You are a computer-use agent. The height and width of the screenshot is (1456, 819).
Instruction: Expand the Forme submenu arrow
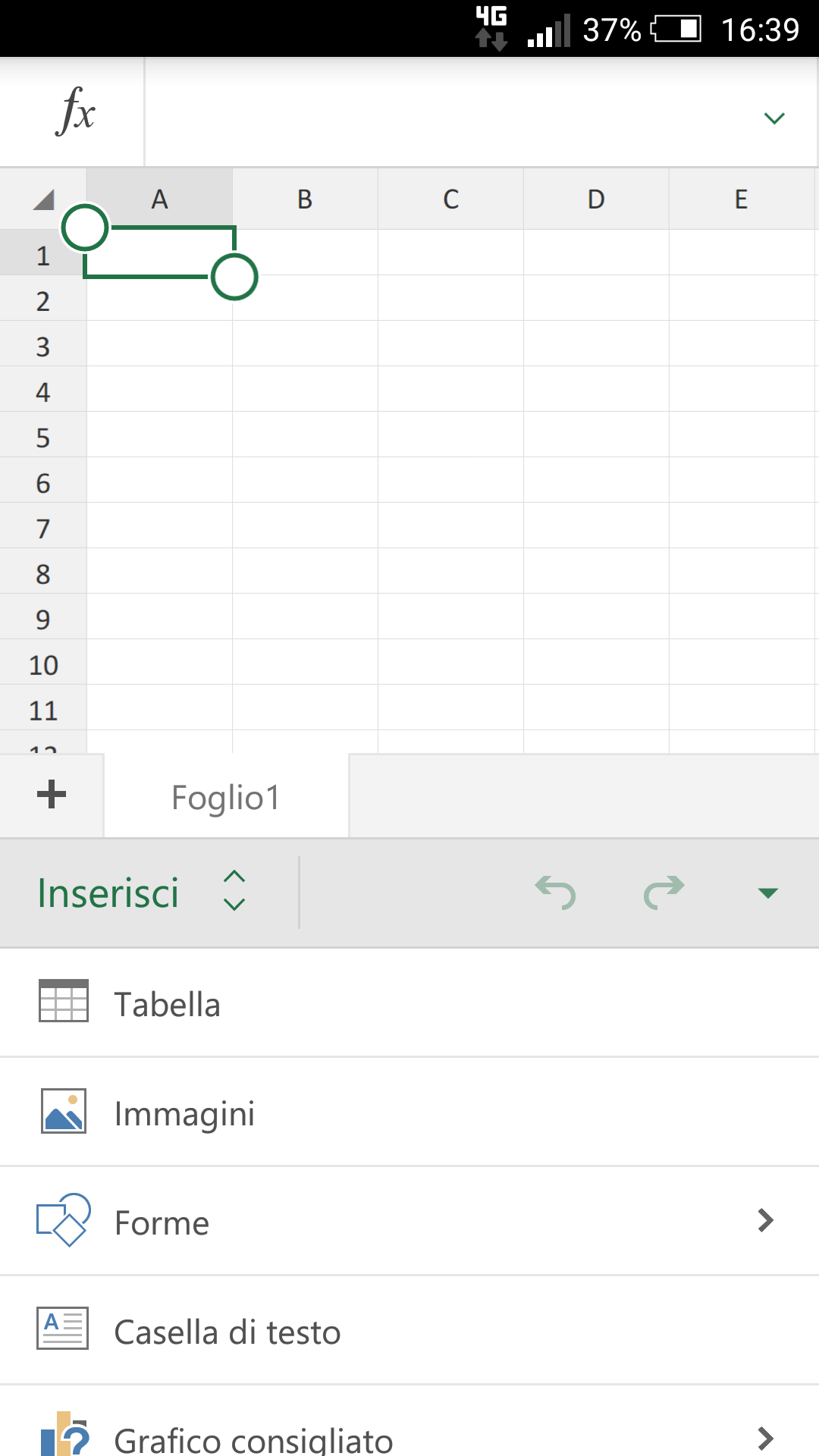click(x=766, y=1220)
